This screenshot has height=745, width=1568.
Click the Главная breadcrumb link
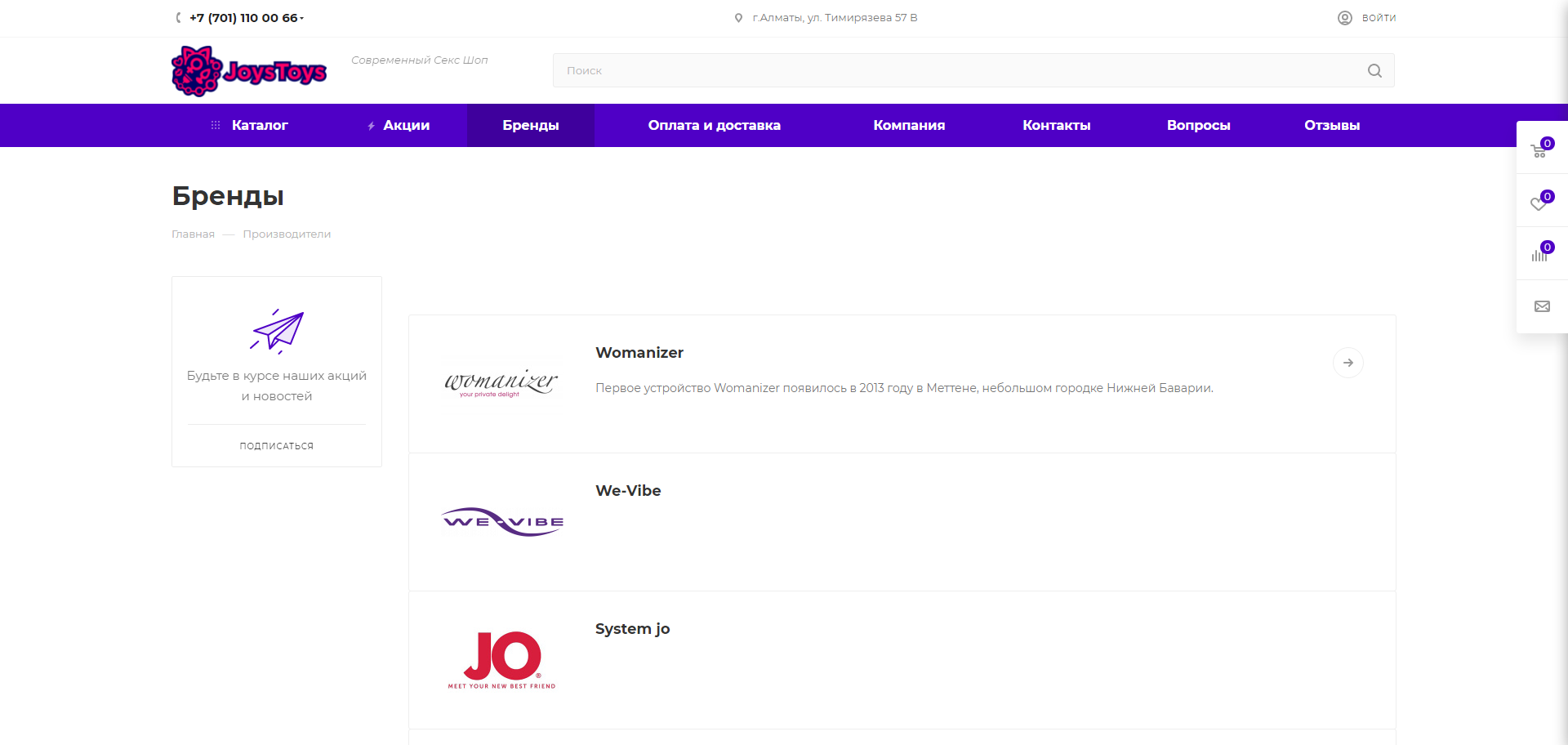pos(193,234)
